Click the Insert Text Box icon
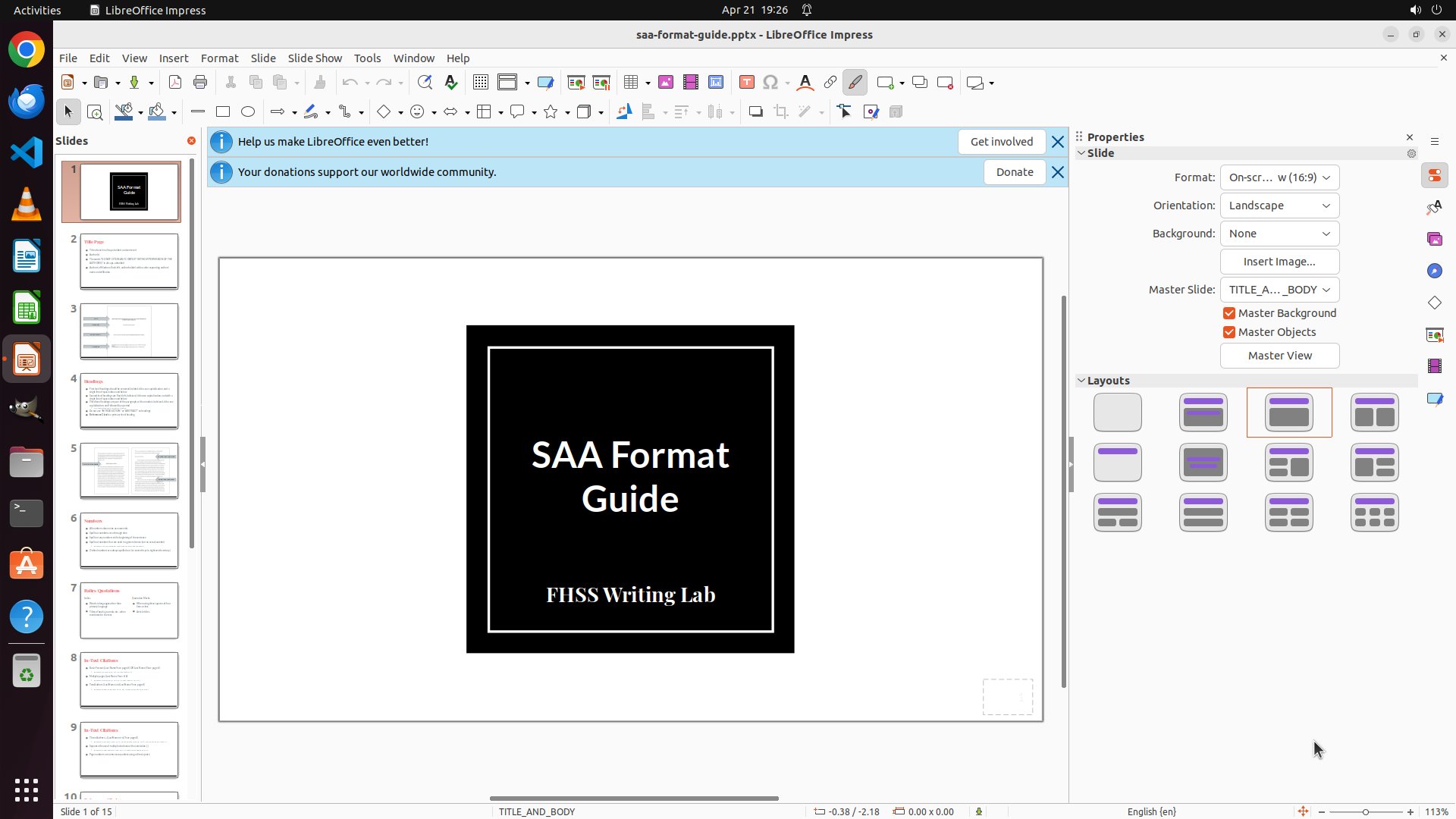Image resolution: width=1456 pixels, height=819 pixels. point(747,83)
